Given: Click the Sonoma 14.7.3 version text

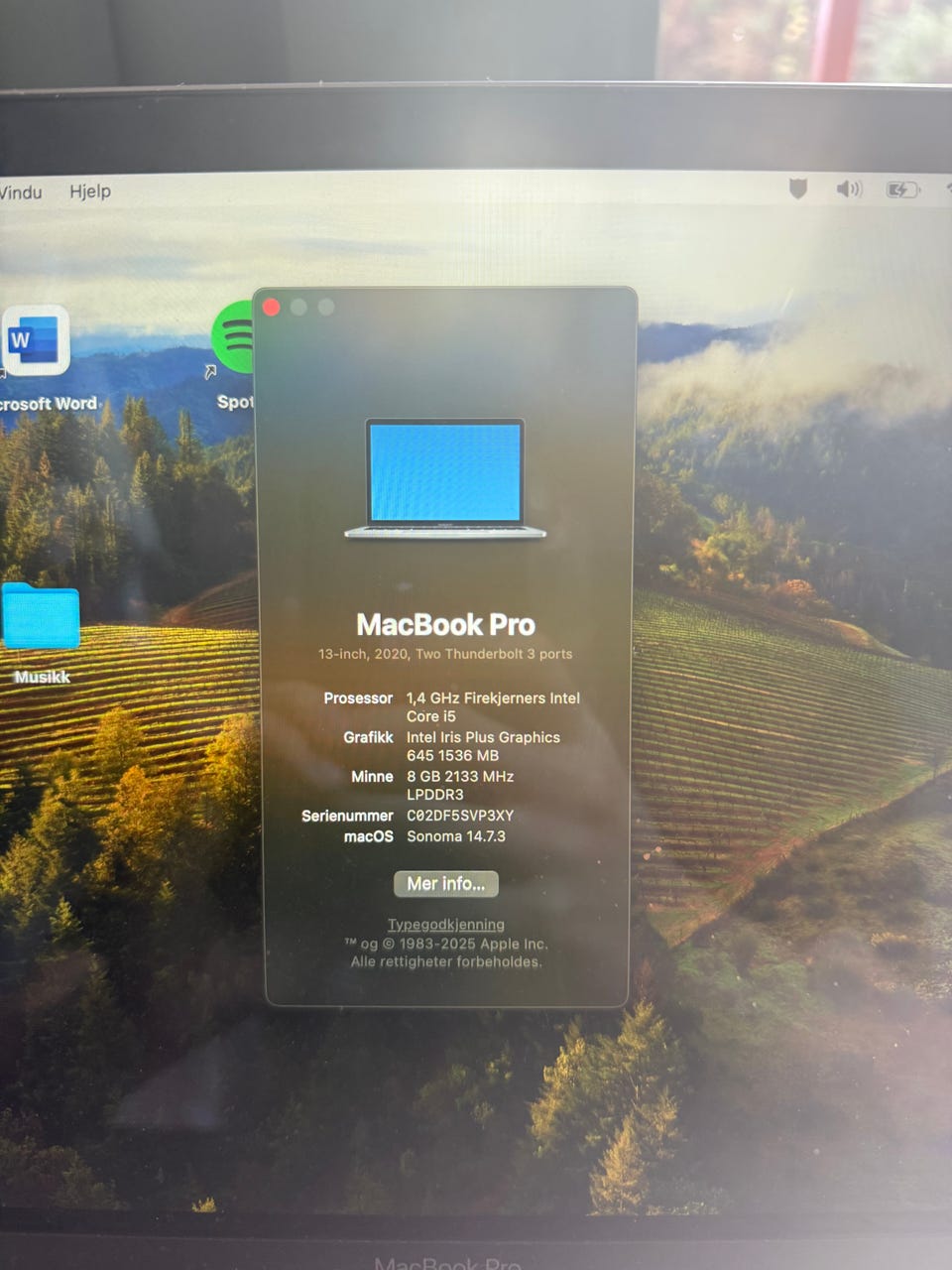Looking at the screenshot, I should 456,836.
